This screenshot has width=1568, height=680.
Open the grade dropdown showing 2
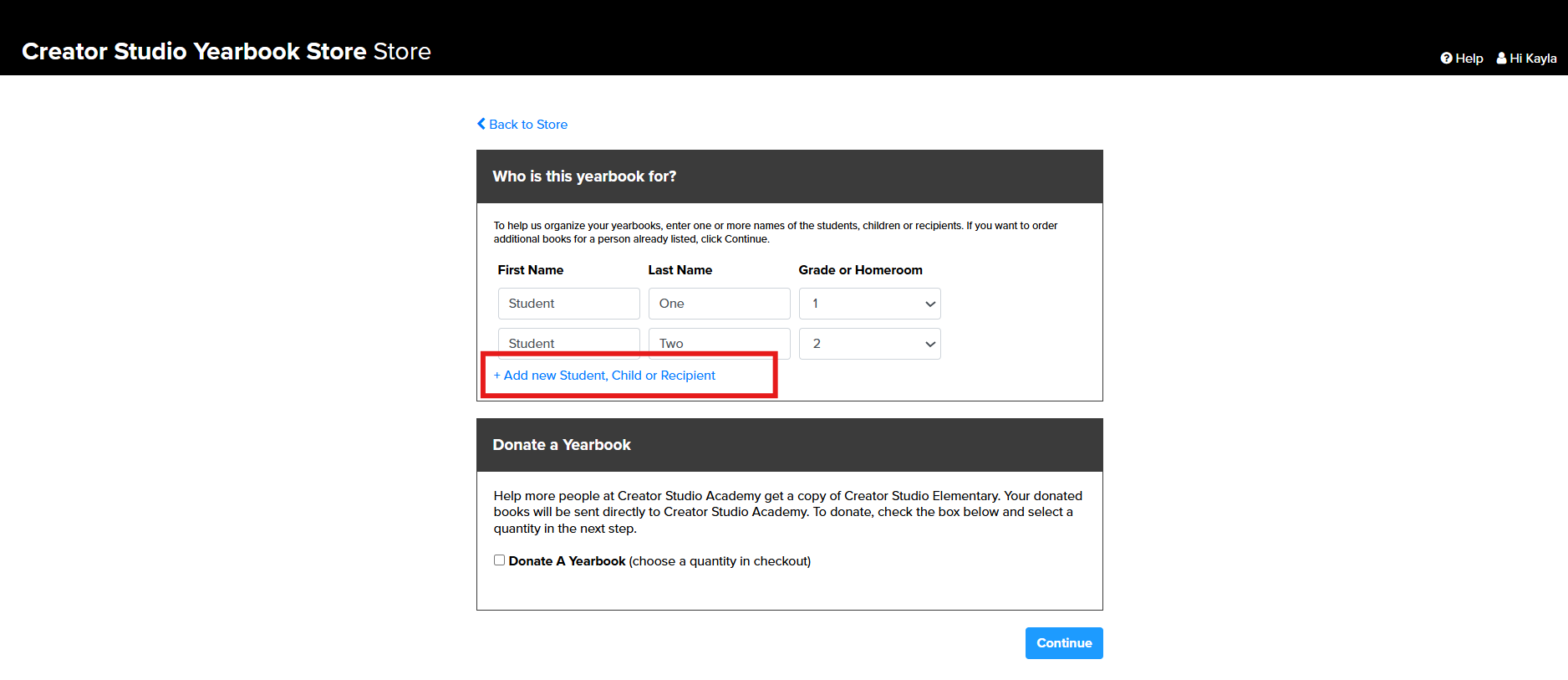click(x=869, y=344)
